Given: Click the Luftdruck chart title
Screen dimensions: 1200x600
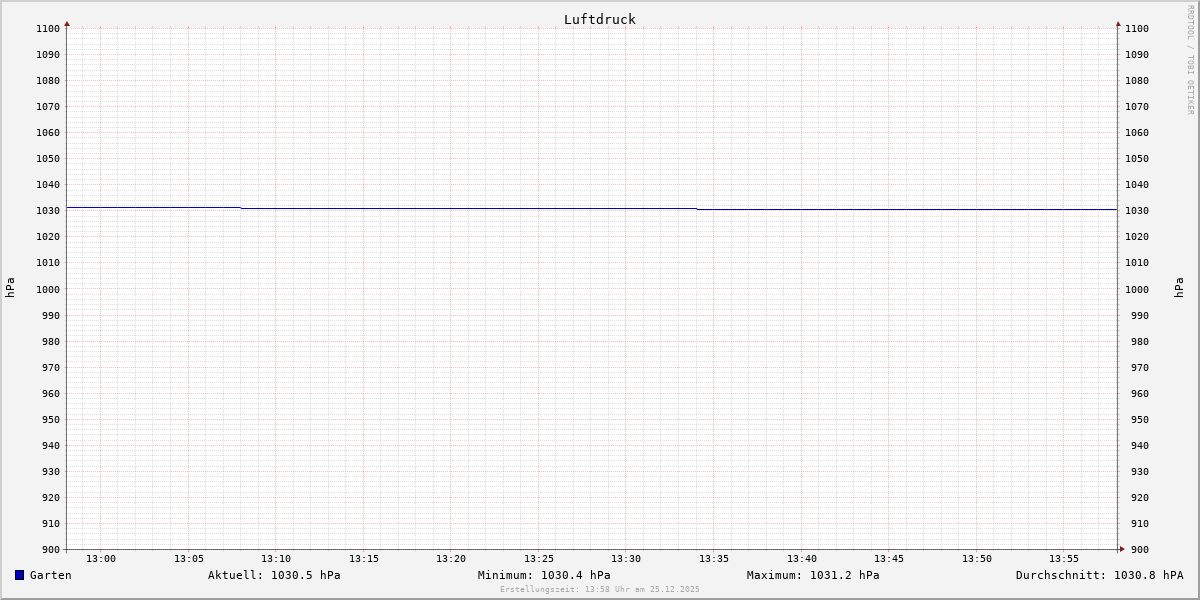Looking at the screenshot, I should point(599,19).
